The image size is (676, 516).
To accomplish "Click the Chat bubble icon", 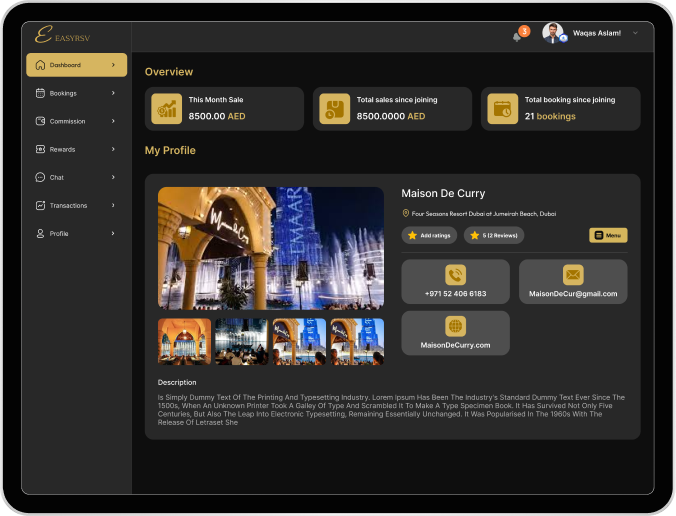I will pos(40,177).
